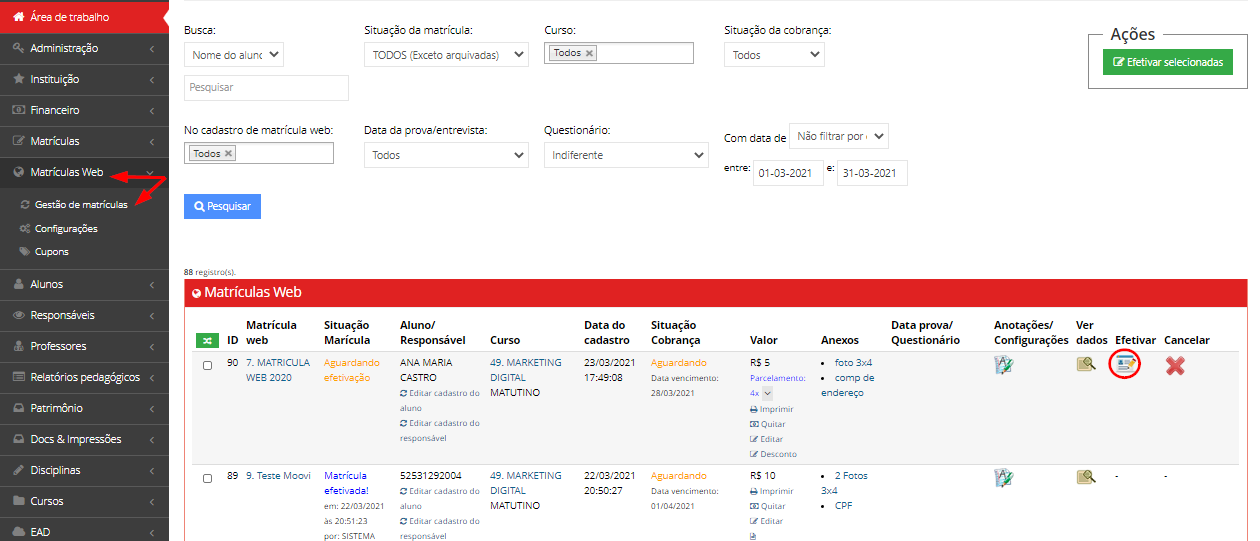Click the Efetivar selecionadas button
The image size is (1260, 541).
(x=1168, y=62)
